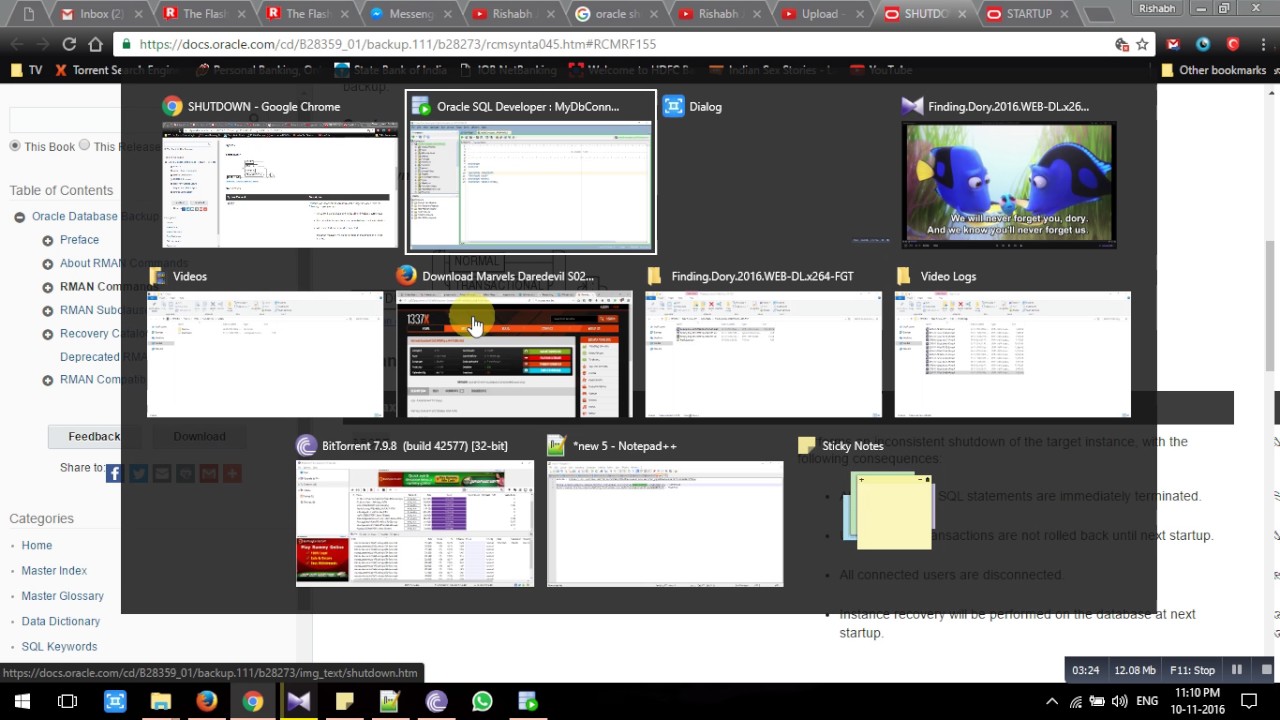Go to Chrome home page icon
The image size is (1280, 720).
96,44
